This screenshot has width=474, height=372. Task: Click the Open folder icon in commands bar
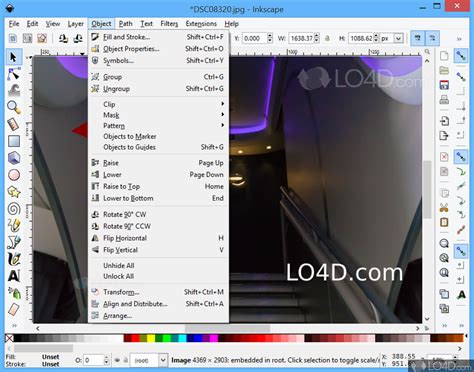[x=444, y=70]
